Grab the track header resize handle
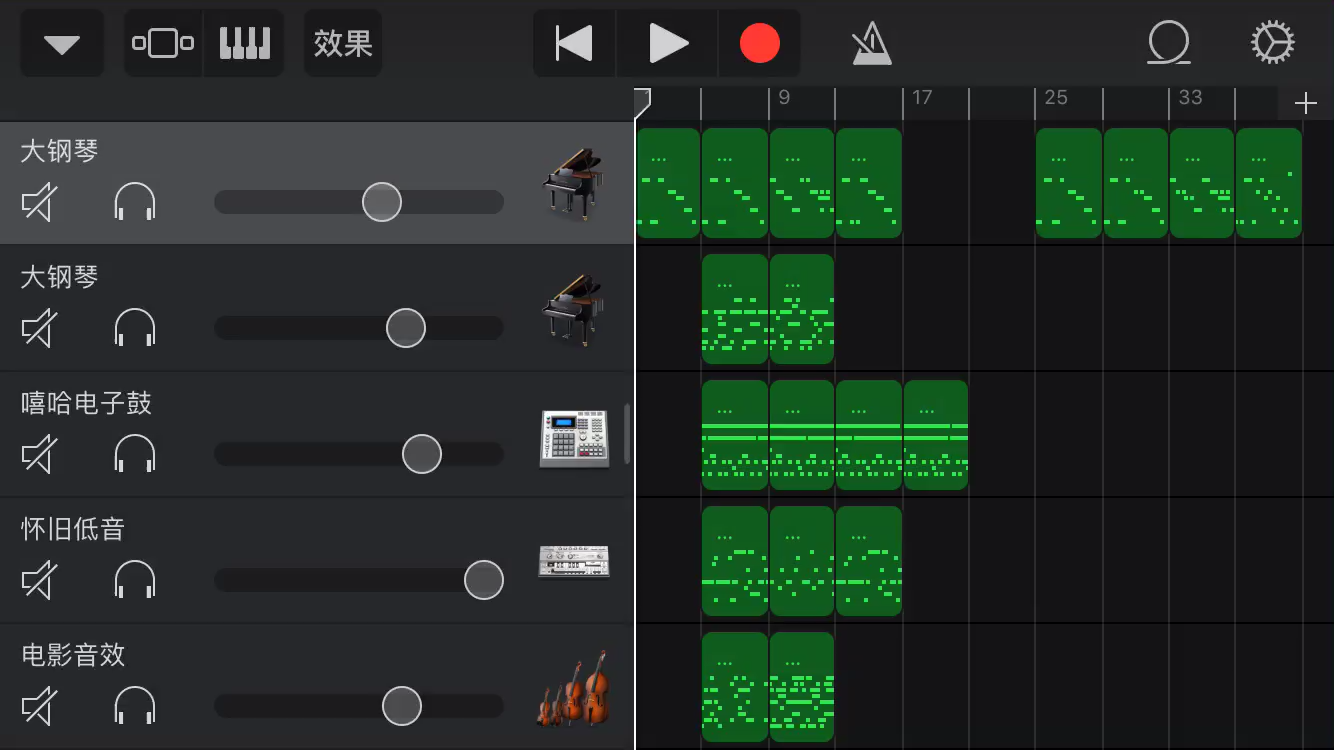Screen dimensions: 1334x750 [x=627, y=434]
